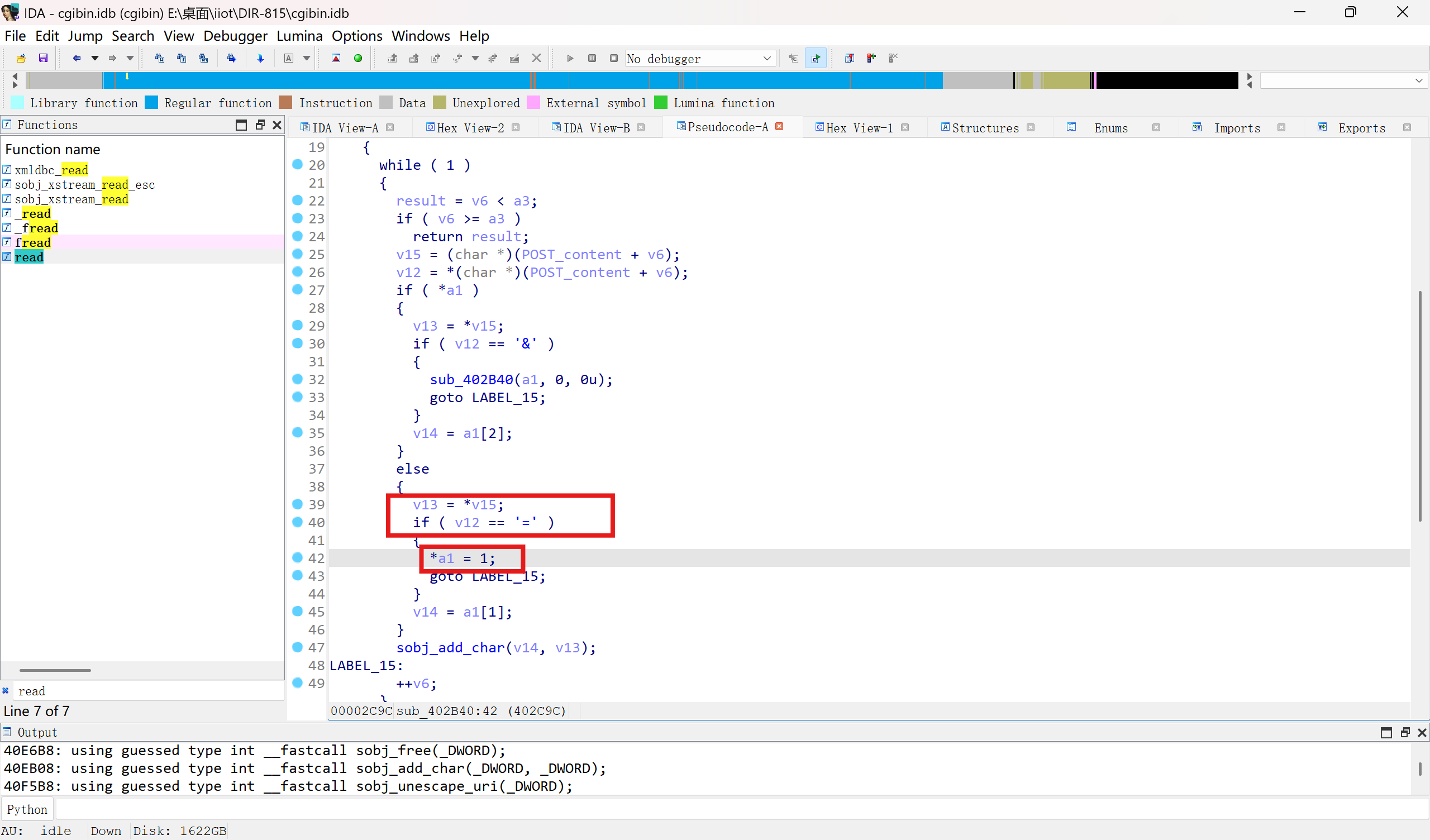Click the make-data toolbar icon

[414, 58]
